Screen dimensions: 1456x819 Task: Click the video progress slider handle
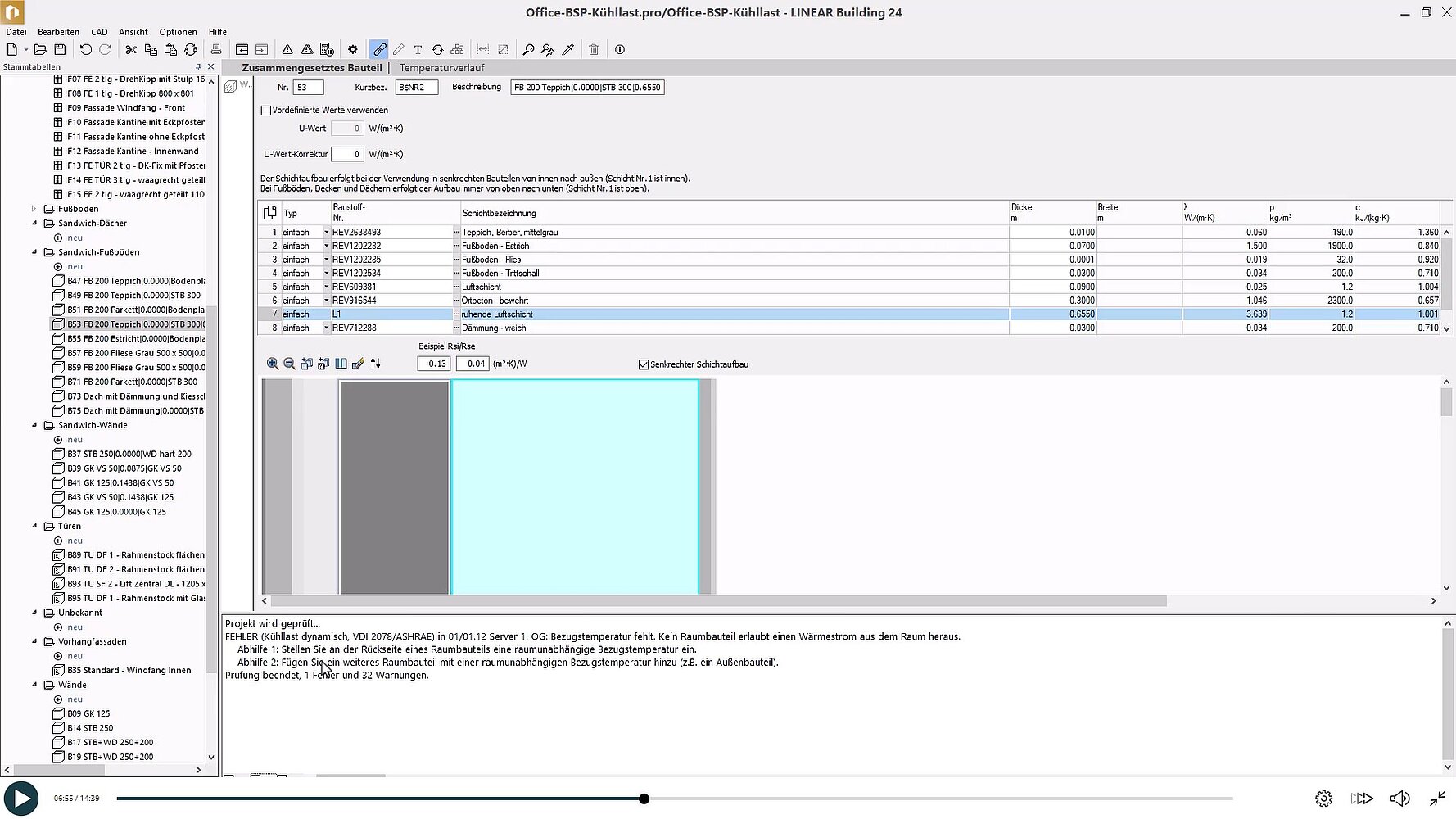tap(644, 799)
